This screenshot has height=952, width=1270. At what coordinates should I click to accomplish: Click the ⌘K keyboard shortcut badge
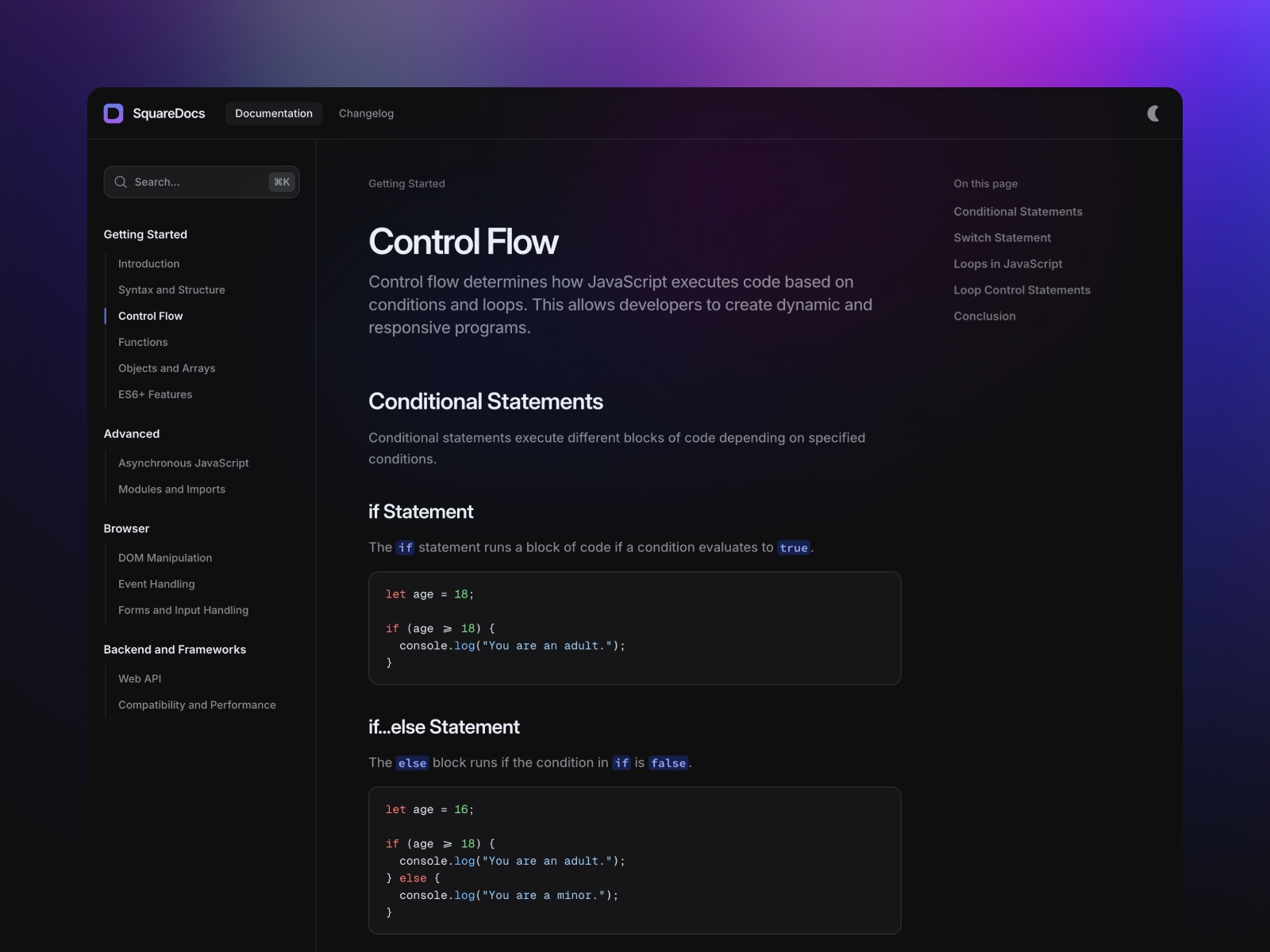281,182
